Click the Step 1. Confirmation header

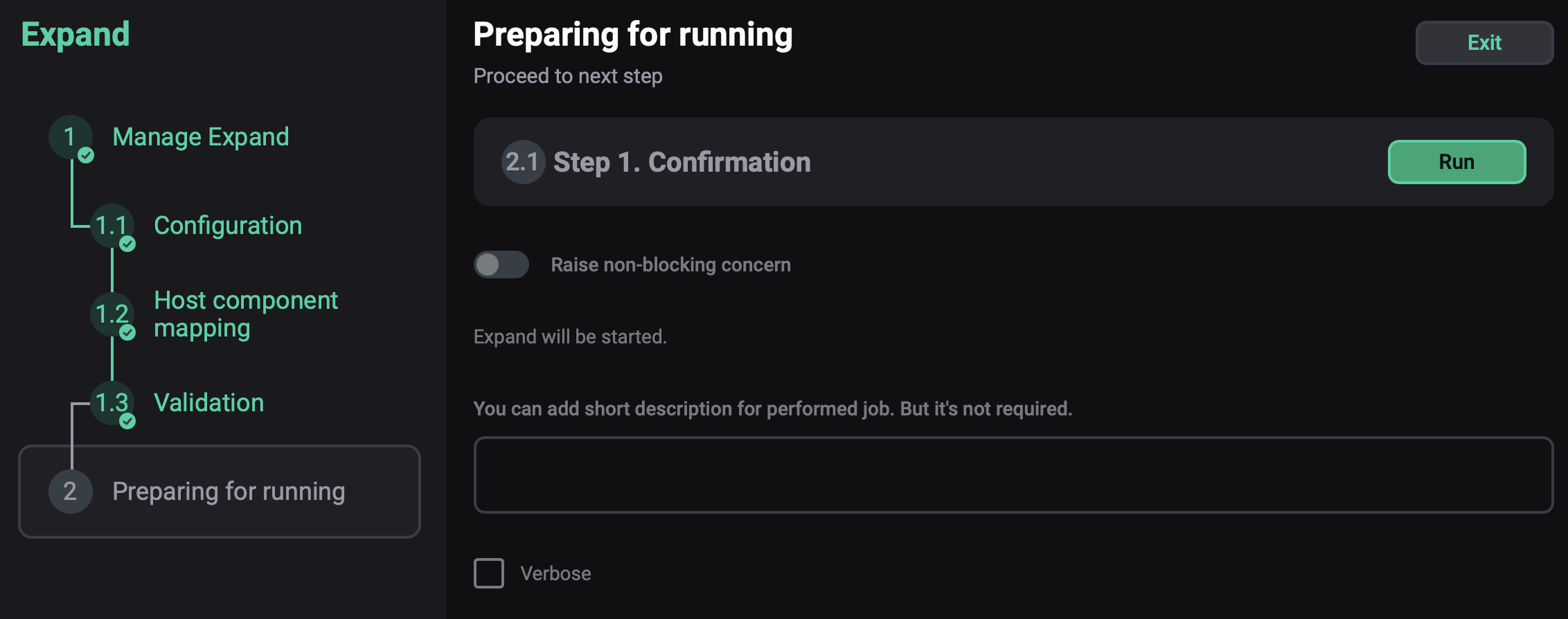tap(681, 162)
